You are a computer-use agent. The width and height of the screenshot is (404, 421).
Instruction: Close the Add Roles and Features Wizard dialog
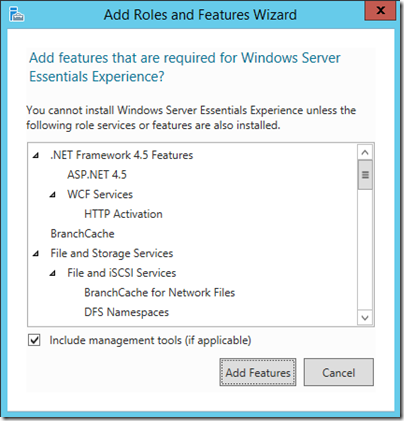coord(380,11)
